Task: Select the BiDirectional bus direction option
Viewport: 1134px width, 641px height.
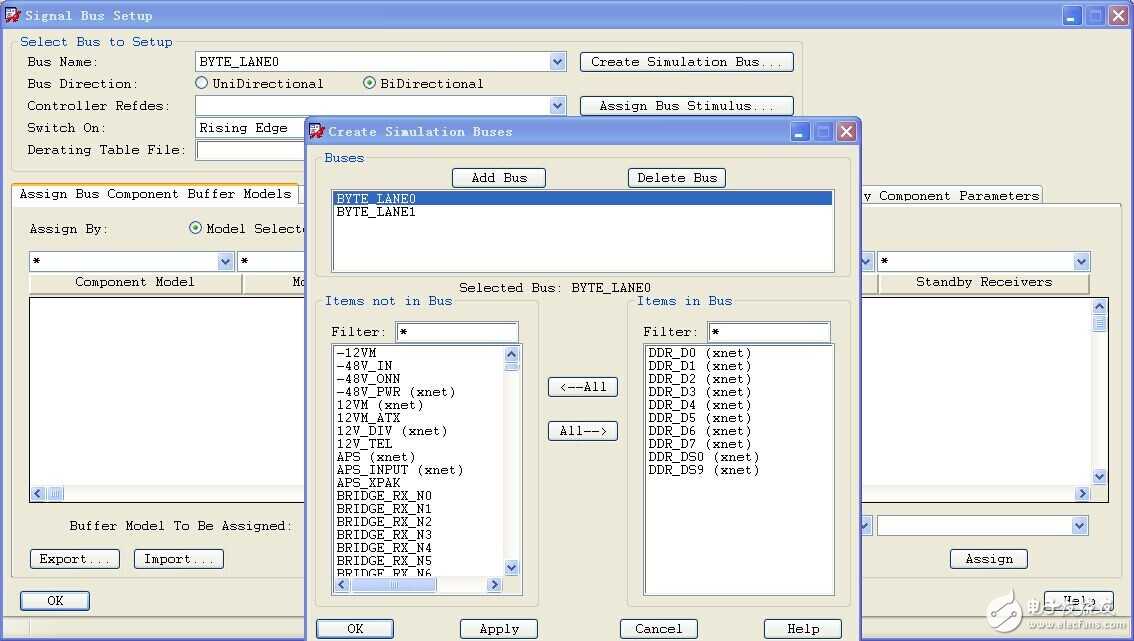Action: (370, 83)
